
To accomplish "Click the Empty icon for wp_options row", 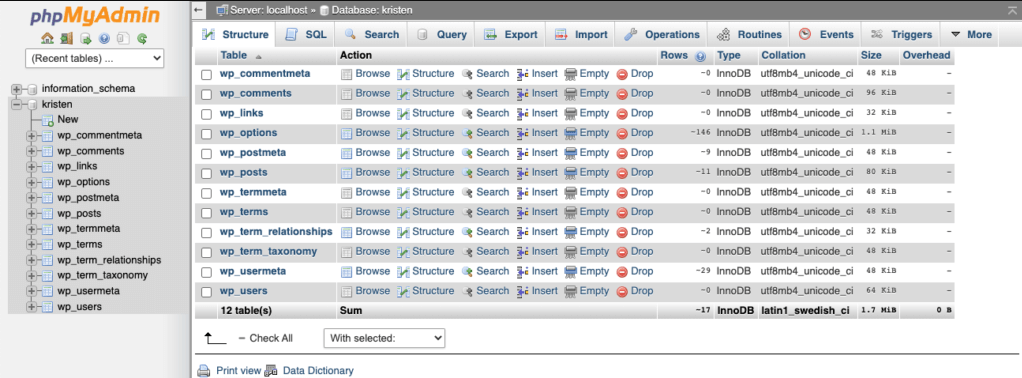I will coord(571,133).
